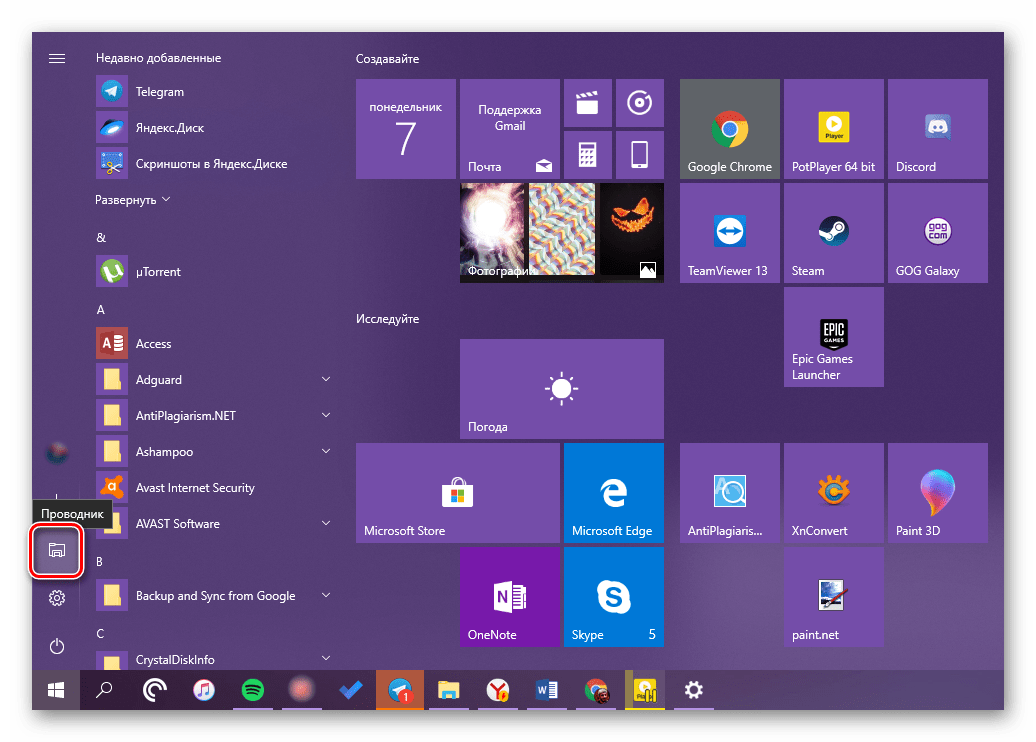Image resolution: width=1036 pixels, height=742 pixels.
Task: Launch the TeamViewer 13 tile
Action: pyautogui.click(x=729, y=233)
